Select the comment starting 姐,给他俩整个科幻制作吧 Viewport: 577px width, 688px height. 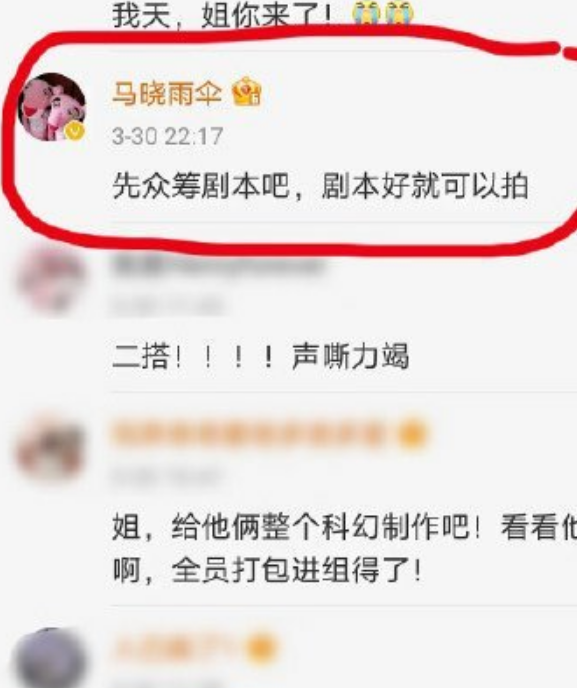pos(344,548)
